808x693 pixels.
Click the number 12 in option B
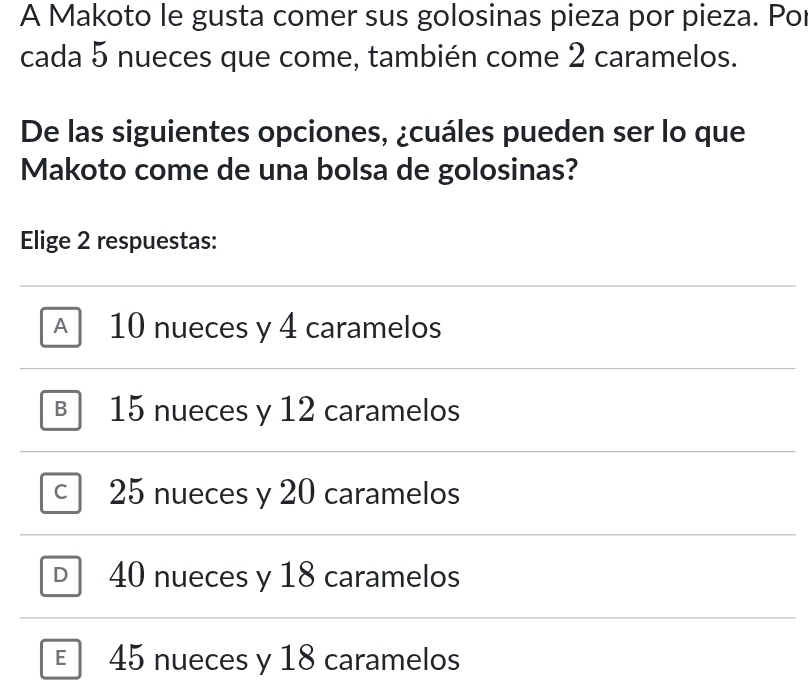pyautogui.click(x=297, y=410)
